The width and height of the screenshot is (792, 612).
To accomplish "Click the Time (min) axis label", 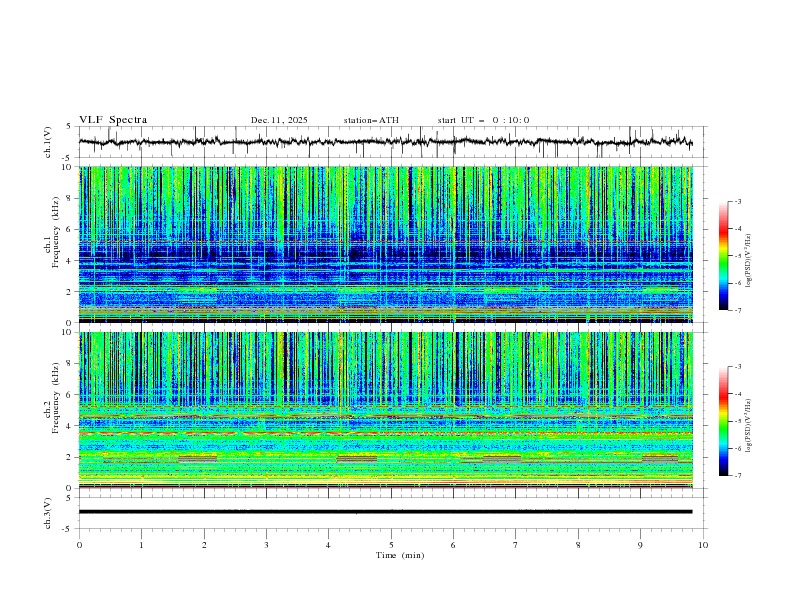I will 401,555.
